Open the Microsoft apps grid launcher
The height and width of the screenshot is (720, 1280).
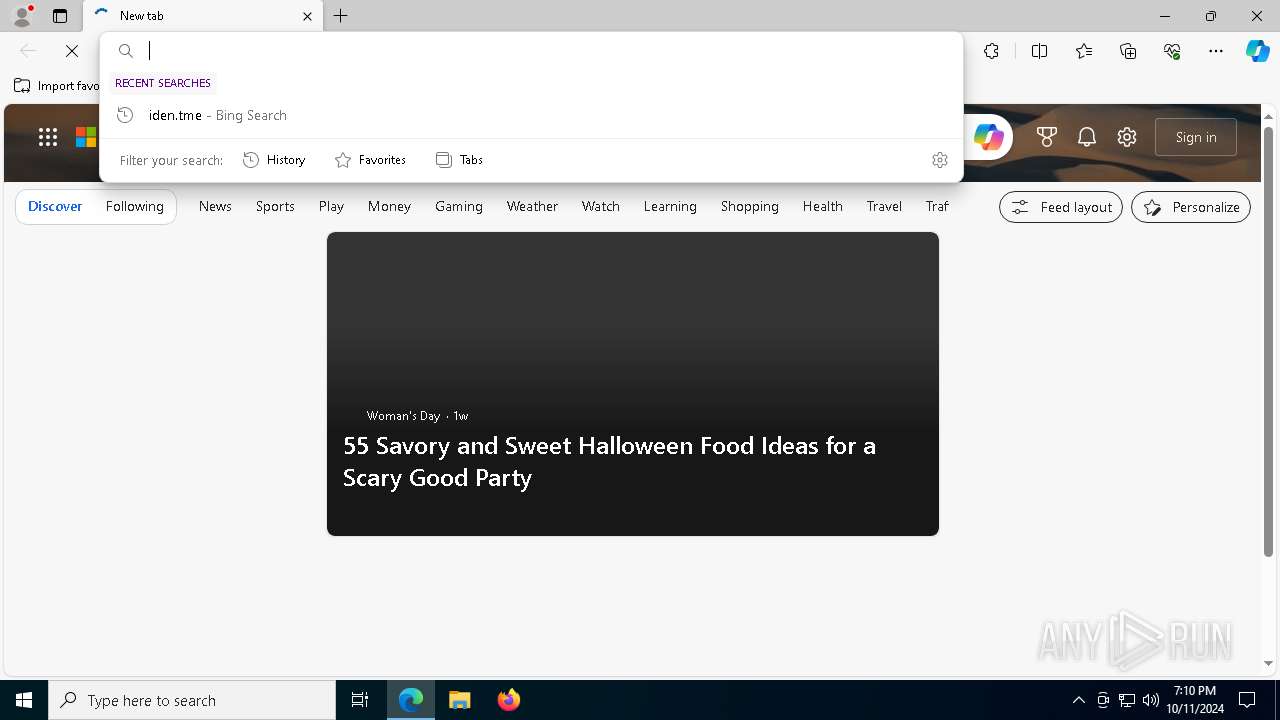(x=48, y=137)
